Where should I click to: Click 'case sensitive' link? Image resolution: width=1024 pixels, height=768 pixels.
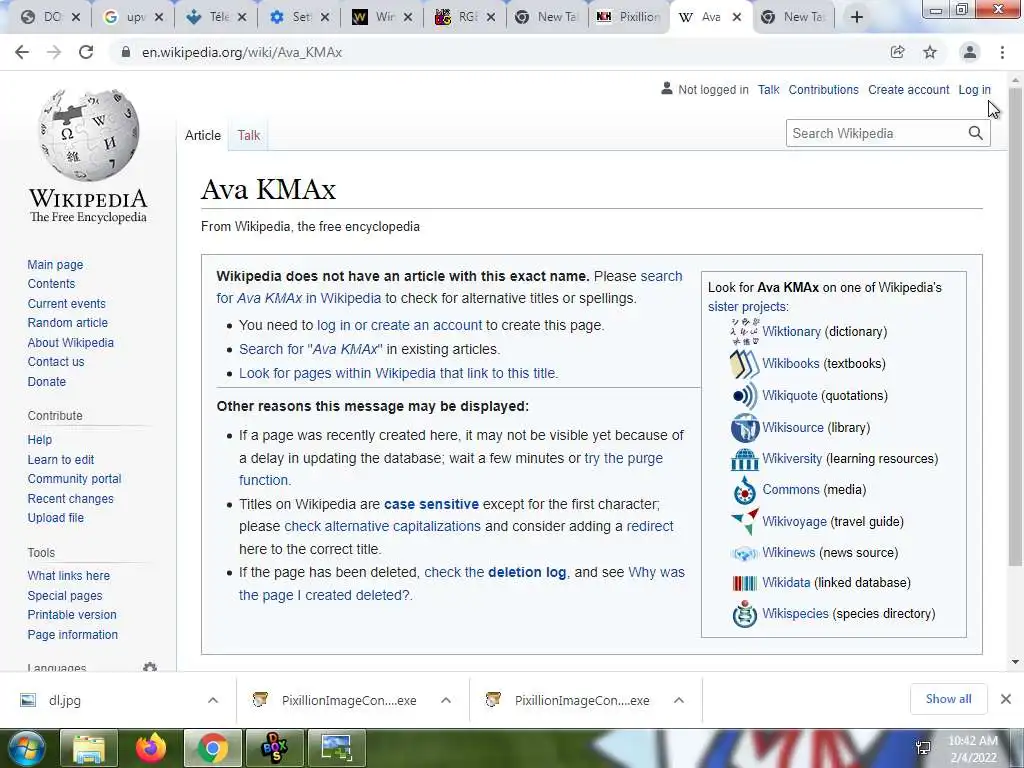(x=431, y=504)
